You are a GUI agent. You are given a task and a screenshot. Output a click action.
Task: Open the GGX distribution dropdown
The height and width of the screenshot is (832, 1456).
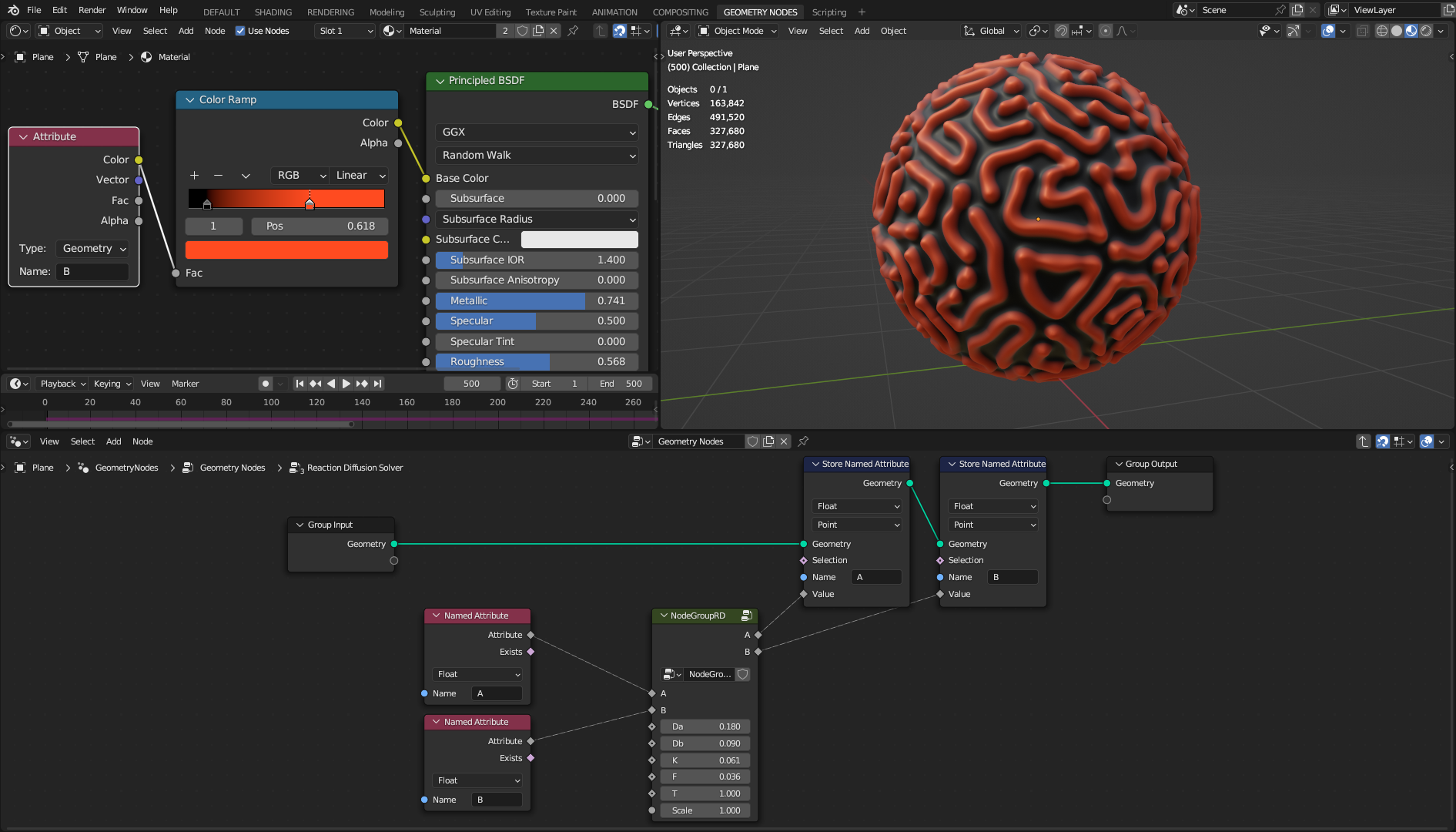[x=537, y=132]
